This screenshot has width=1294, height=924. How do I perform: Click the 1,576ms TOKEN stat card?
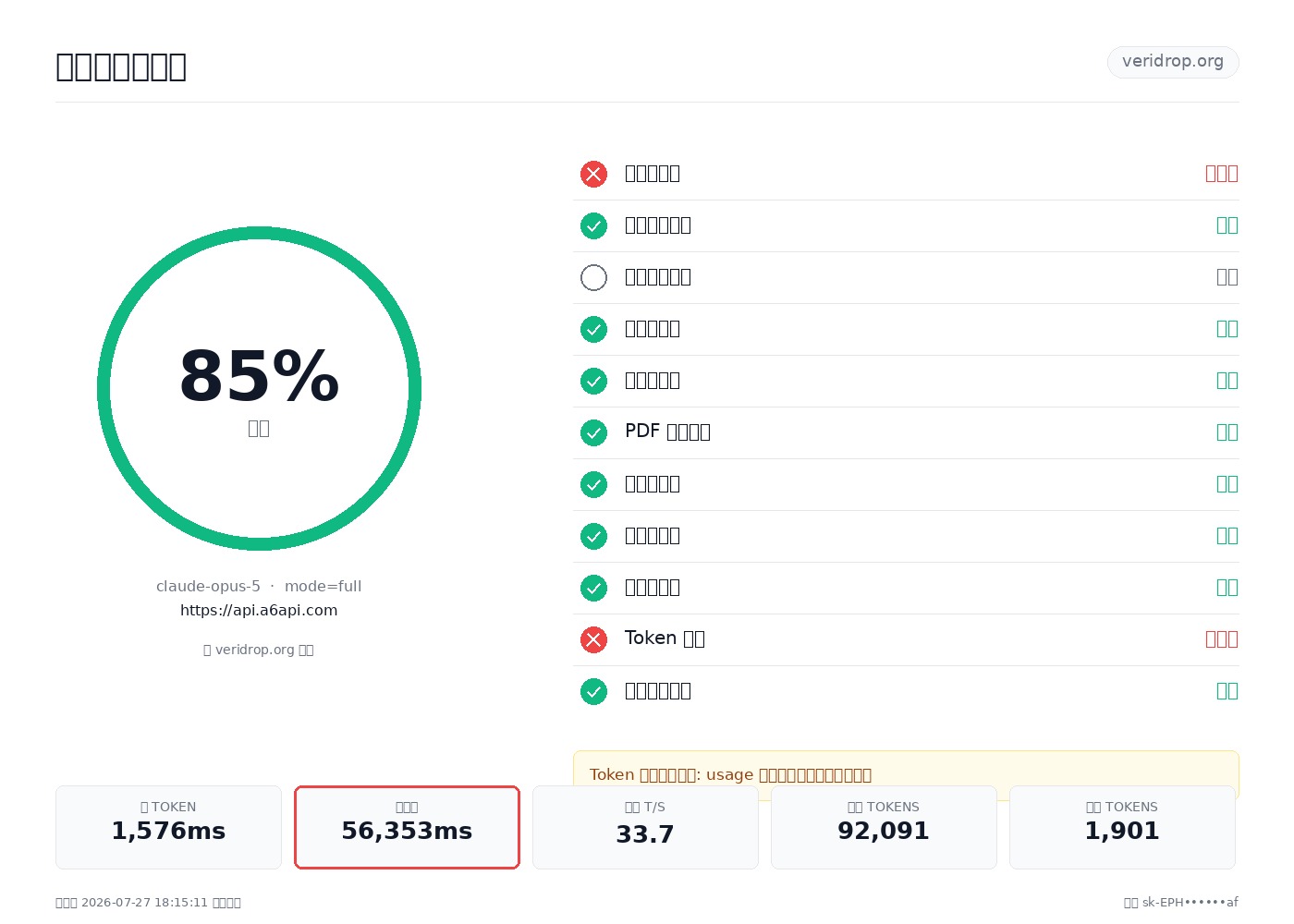pyautogui.click(x=168, y=827)
